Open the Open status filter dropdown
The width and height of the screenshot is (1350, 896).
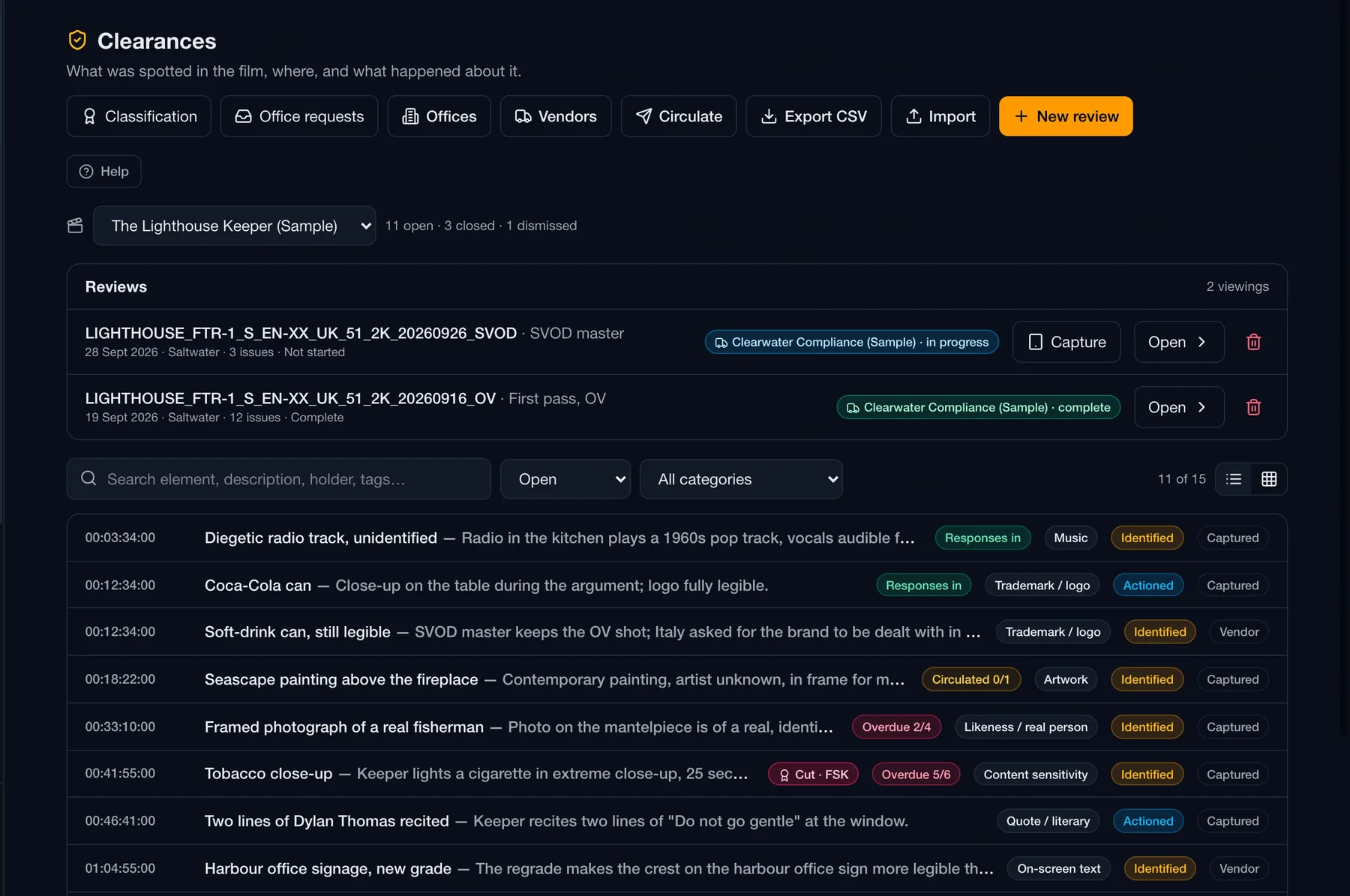tap(565, 479)
